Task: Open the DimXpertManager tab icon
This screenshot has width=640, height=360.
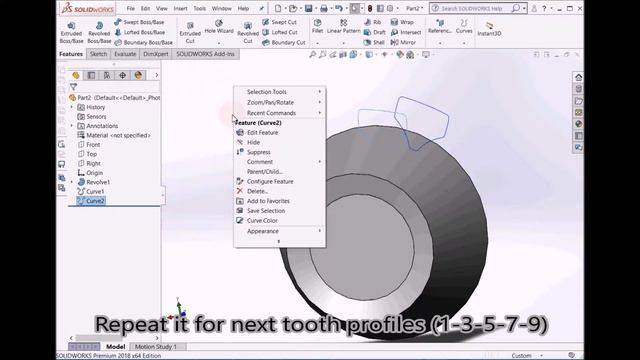Action: [x=122, y=76]
